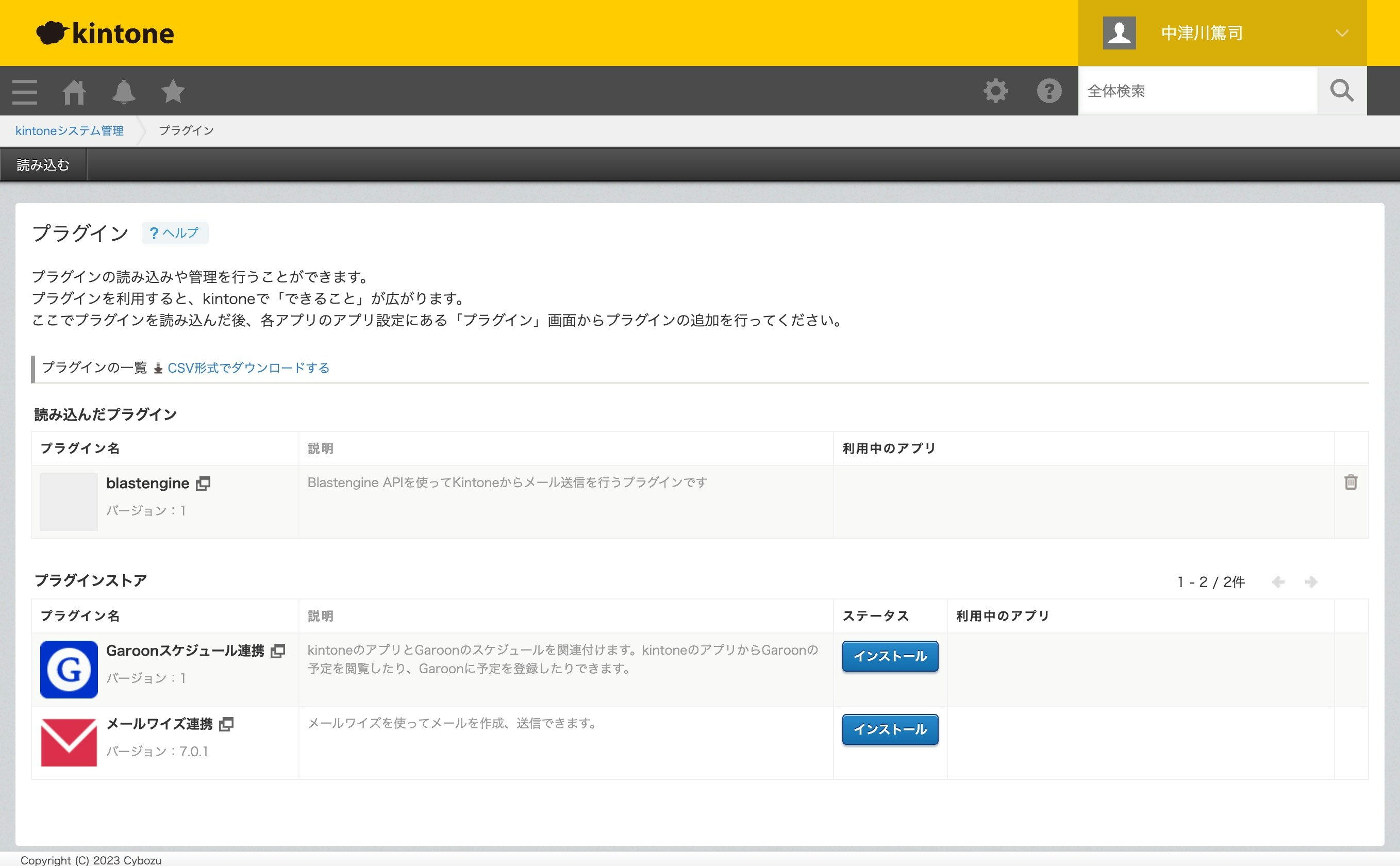Image resolution: width=1400 pixels, height=866 pixels.
Task: Go to previous page with left pagination arrow
Action: (x=1278, y=581)
